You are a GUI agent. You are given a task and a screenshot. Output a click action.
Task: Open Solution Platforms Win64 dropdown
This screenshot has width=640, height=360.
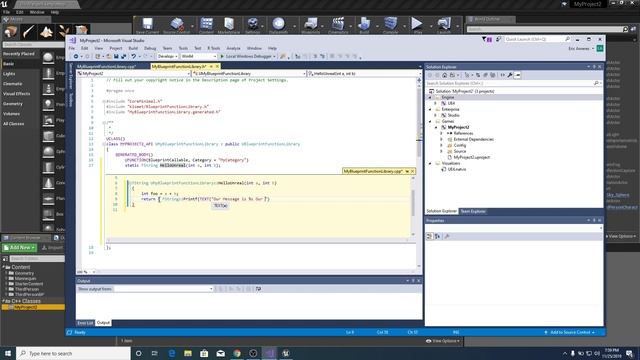point(199,56)
